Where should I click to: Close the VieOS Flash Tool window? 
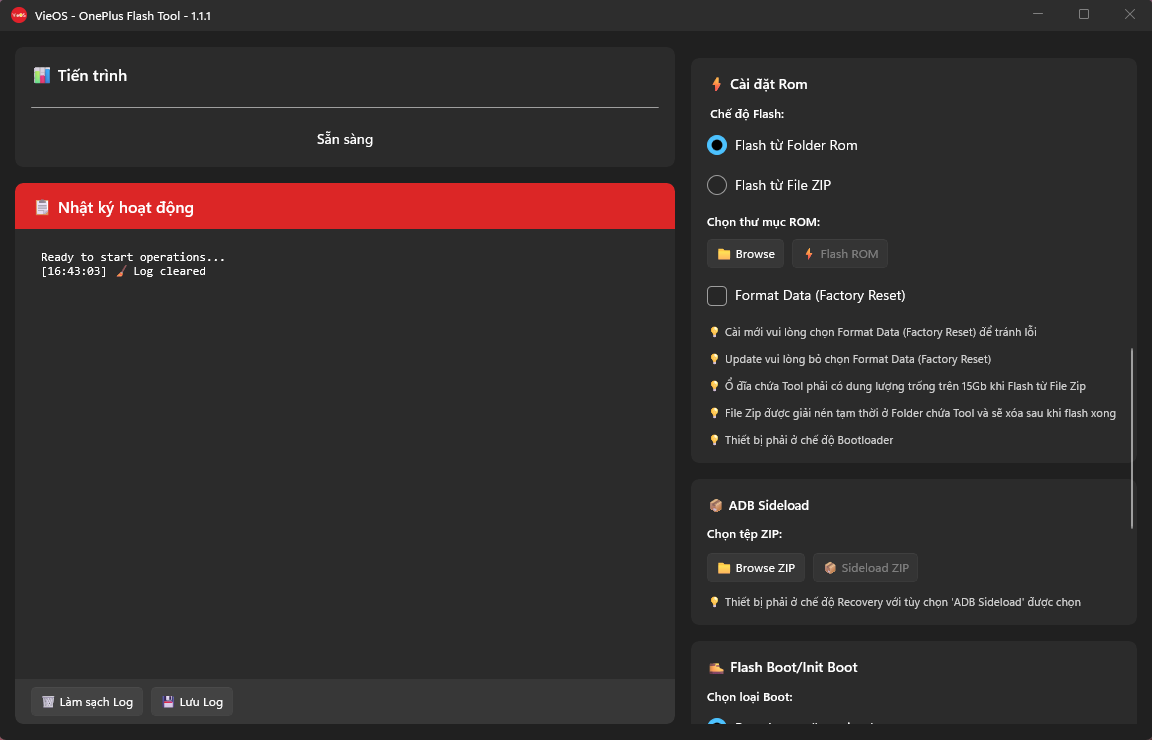[x=1129, y=14]
